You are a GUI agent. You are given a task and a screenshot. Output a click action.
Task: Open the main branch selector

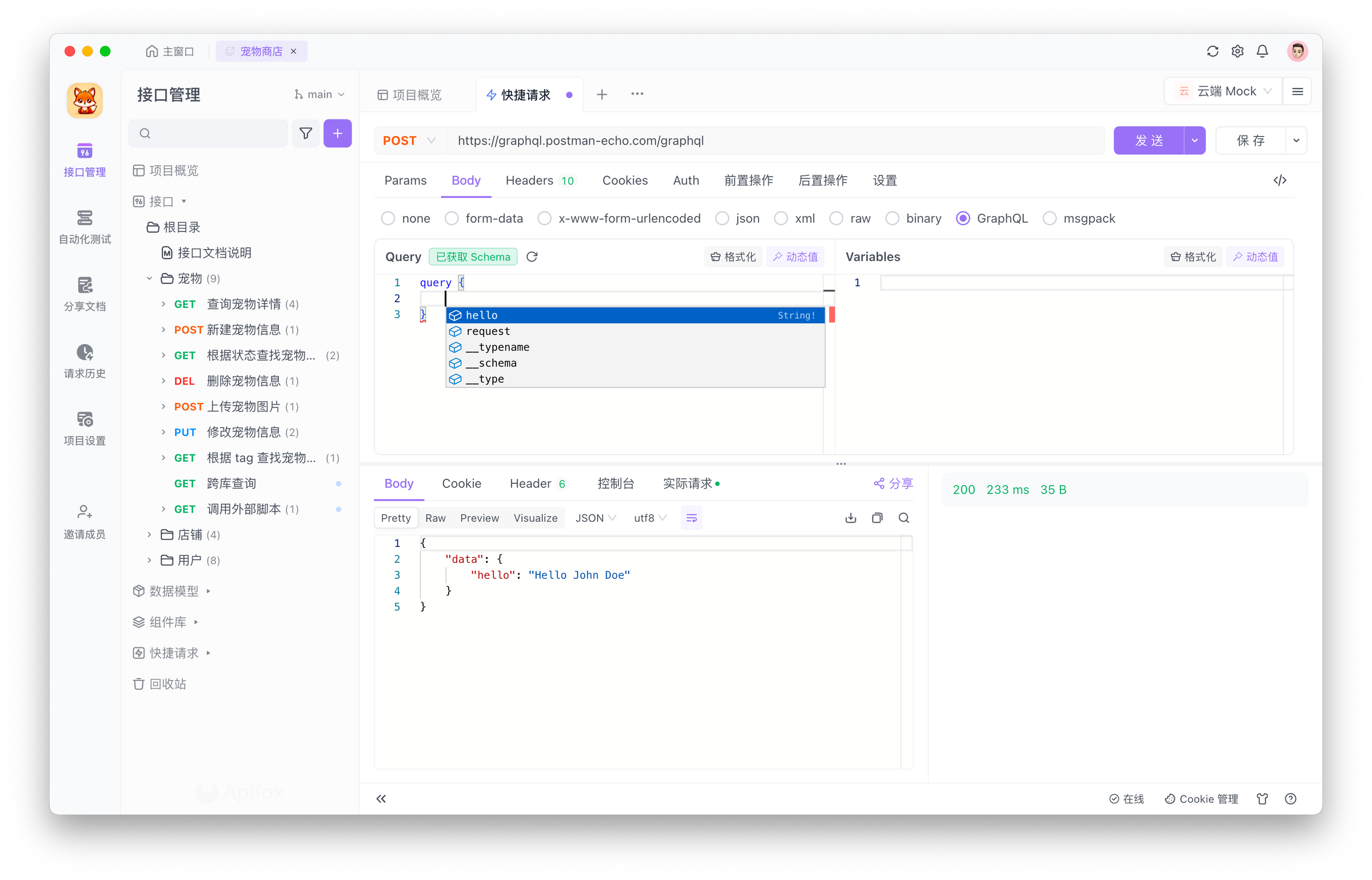pyautogui.click(x=318, y=94)
